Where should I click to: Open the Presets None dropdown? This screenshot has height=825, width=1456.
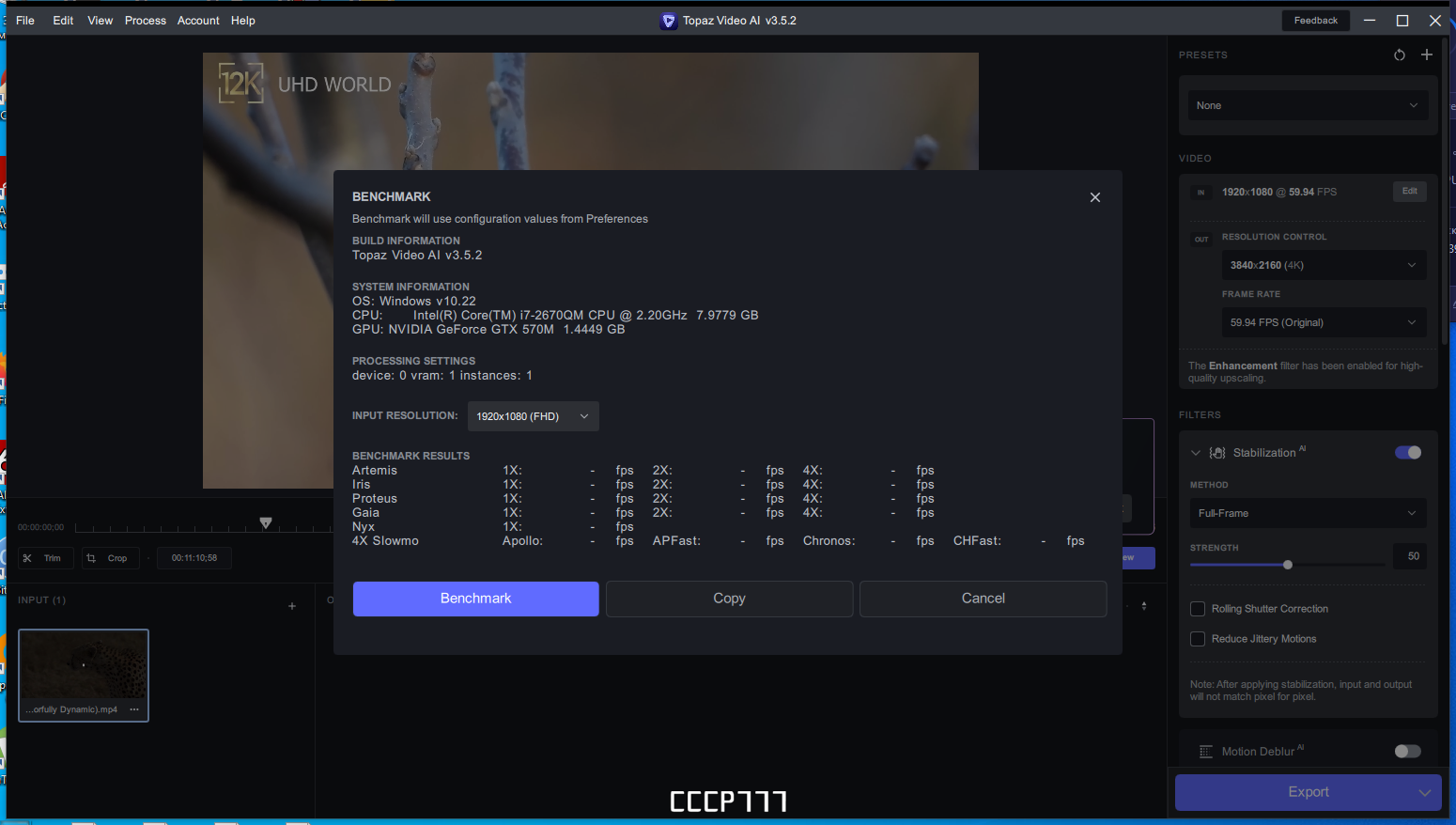[1308, 105]
